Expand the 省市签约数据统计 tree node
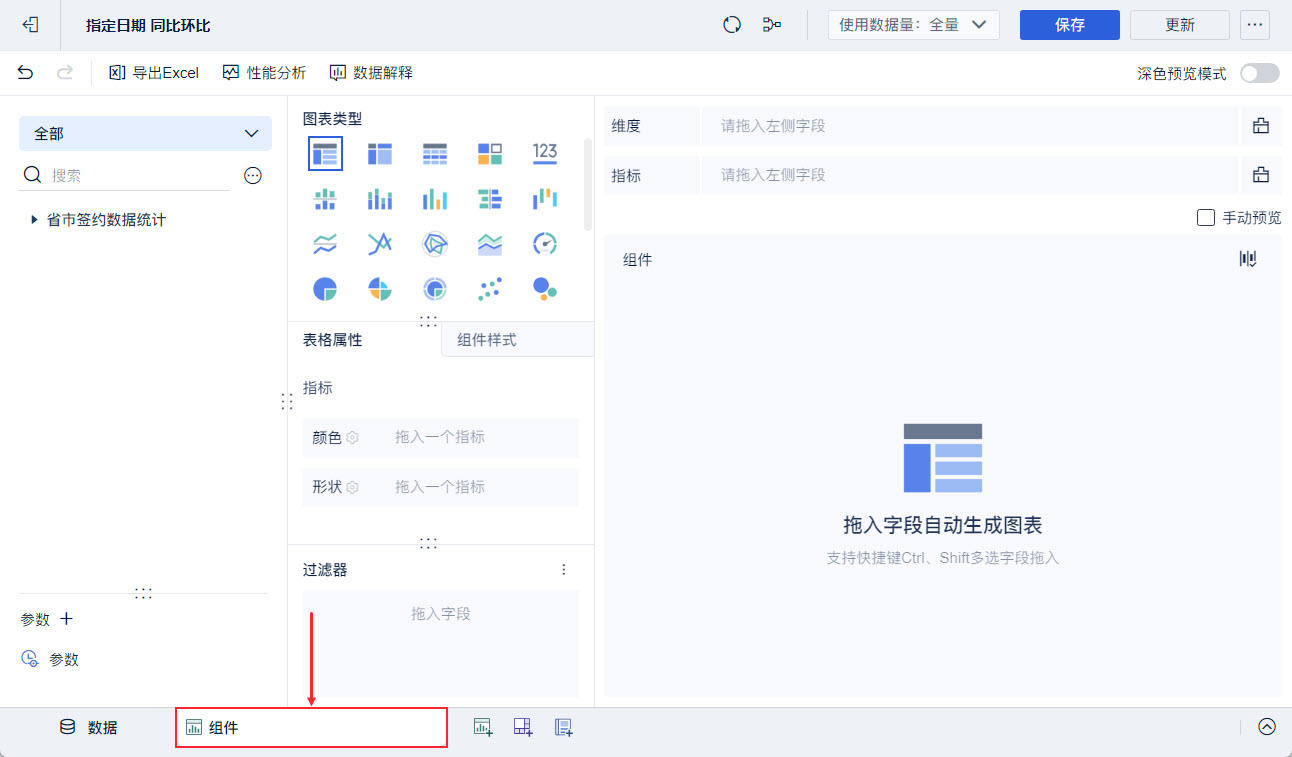Viewport: 1292px width, 757px height. 35,219
